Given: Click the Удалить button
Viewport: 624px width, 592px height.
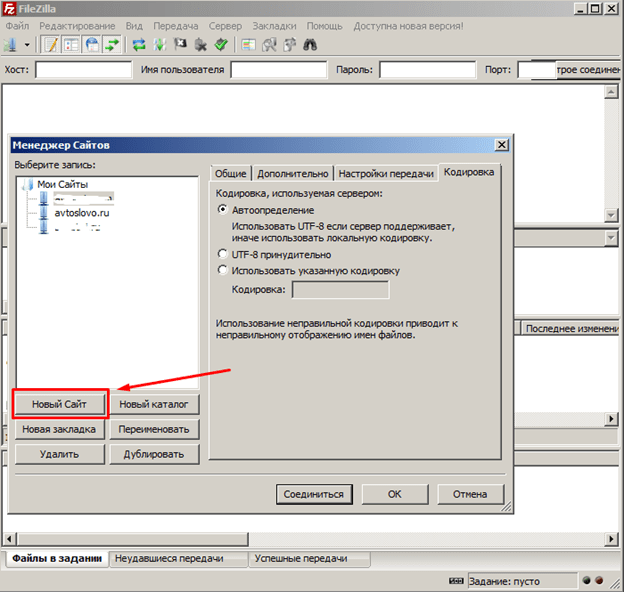Looking at the screenshot, I should pyautogui.click(x=60, y=454).
